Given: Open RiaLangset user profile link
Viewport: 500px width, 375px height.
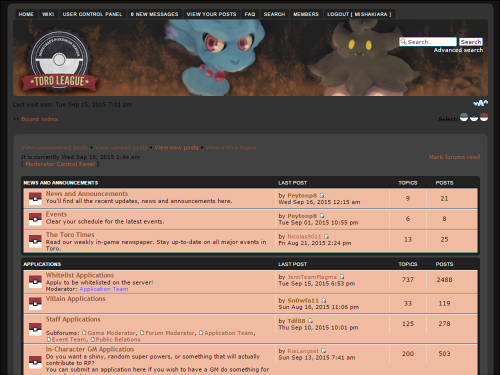Looking at the screenshot, I should (x=303, y=351).
